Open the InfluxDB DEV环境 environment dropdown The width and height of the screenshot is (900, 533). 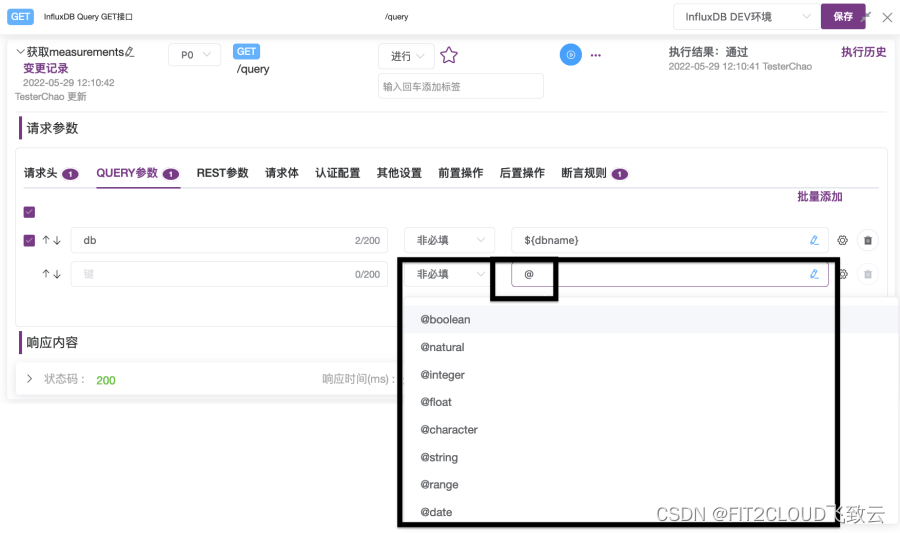[746, 17]
